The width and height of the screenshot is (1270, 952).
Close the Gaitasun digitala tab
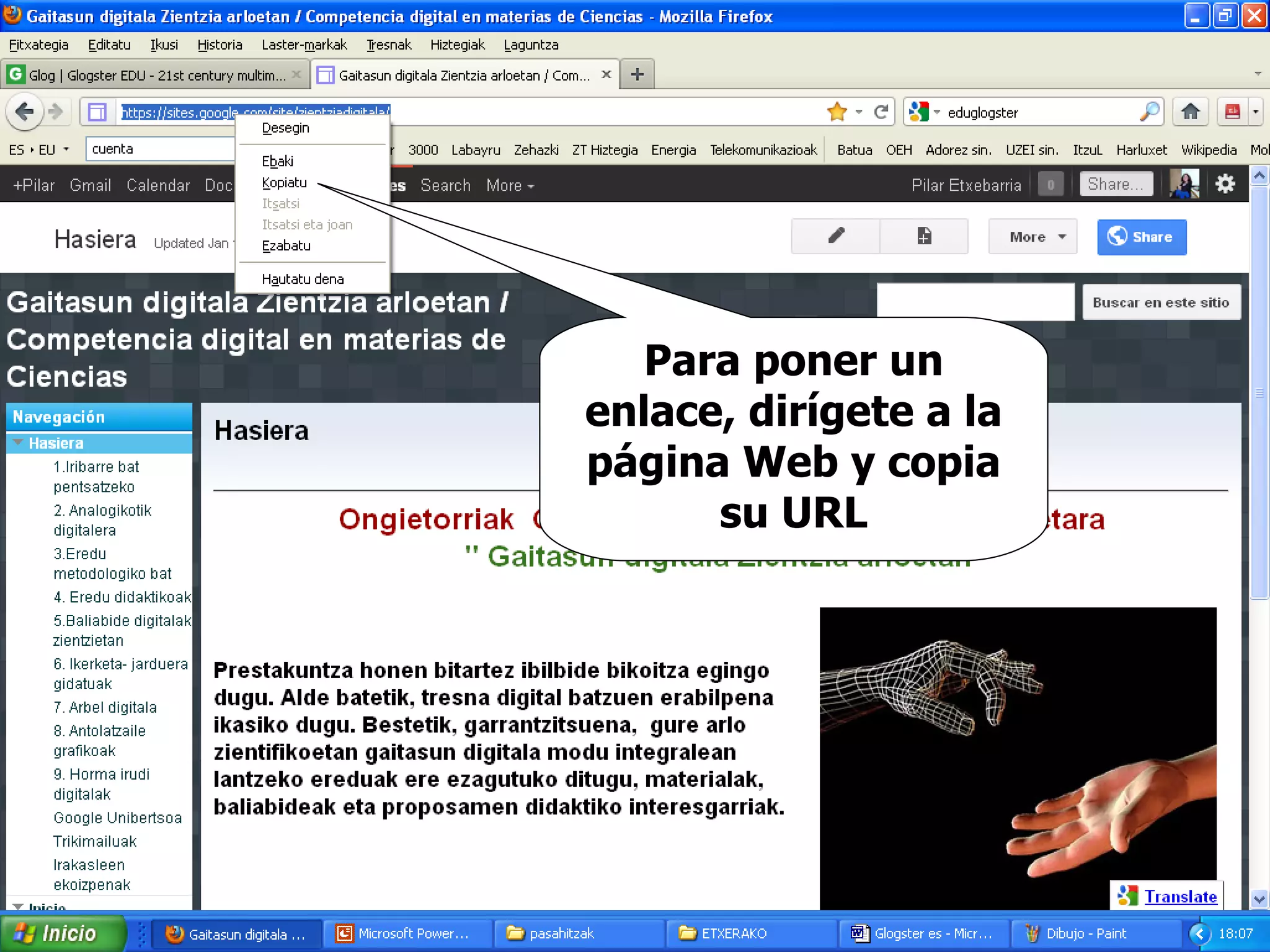[606, 74]
